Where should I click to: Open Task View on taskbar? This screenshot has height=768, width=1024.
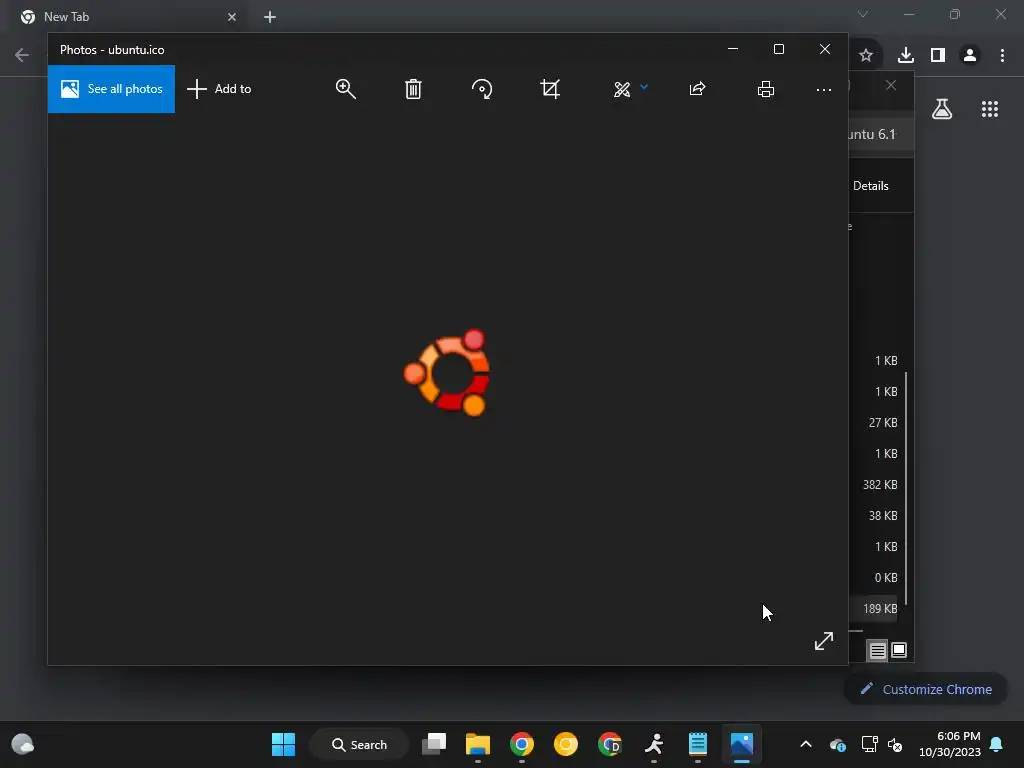point(434,744)
